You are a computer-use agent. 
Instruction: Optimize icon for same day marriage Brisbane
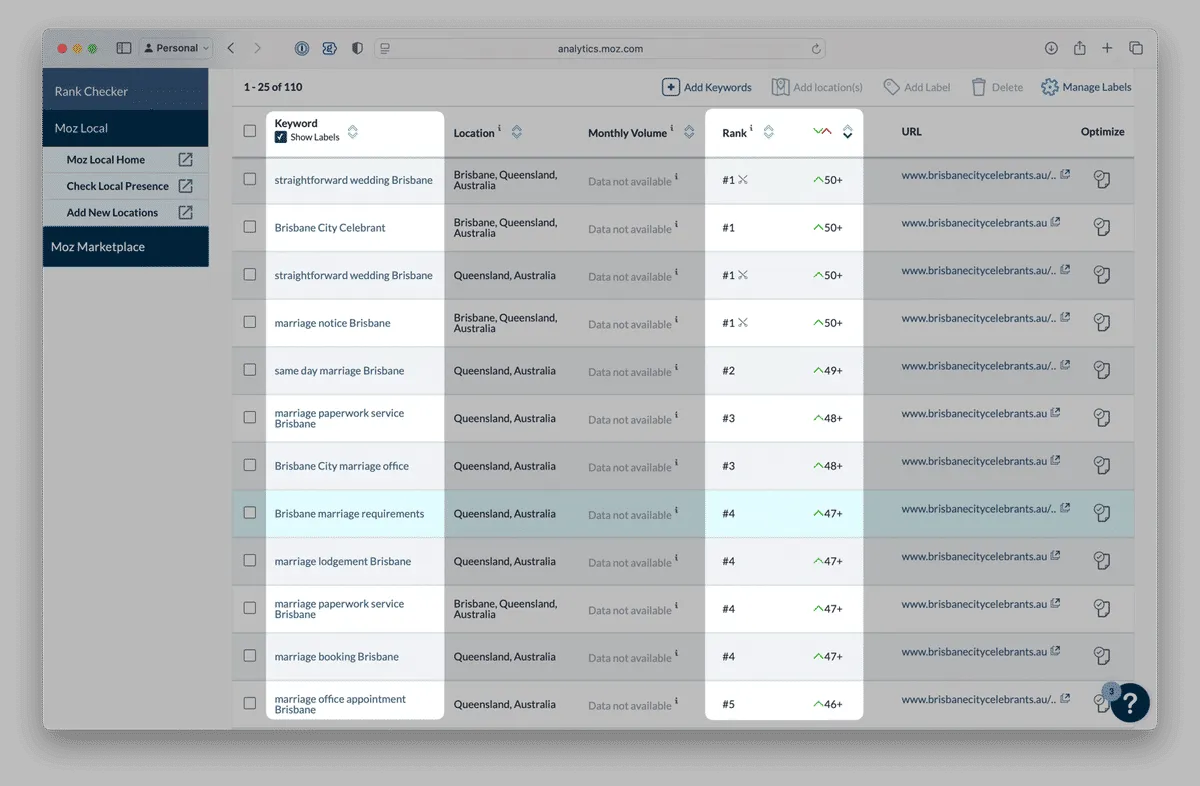click(1102, 370)
